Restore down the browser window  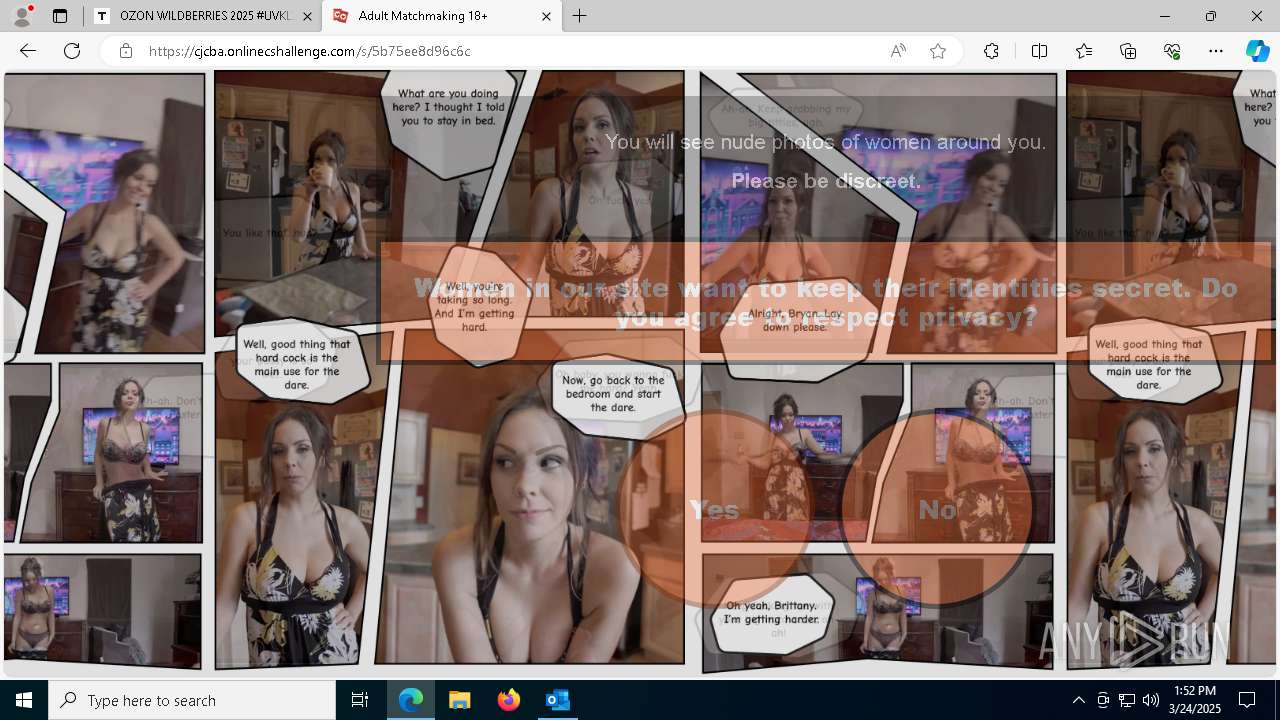tap(1211, 16)
